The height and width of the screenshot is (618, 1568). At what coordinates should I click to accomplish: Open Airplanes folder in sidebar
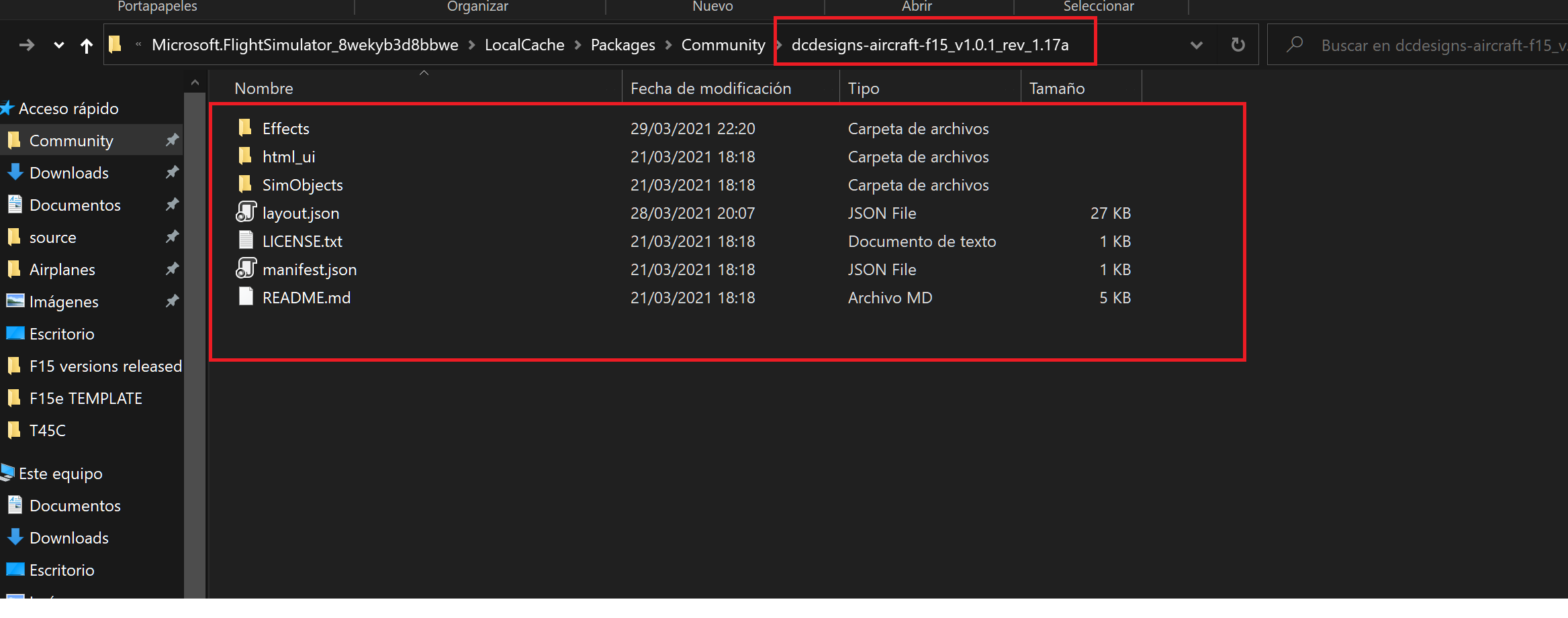pyautogui.click(x=62, y=269)
